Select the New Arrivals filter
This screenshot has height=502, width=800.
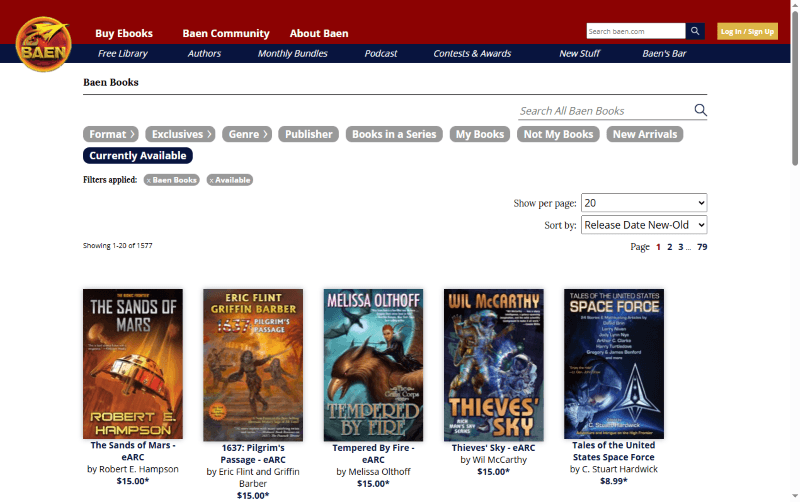click(x=645, y=134)
